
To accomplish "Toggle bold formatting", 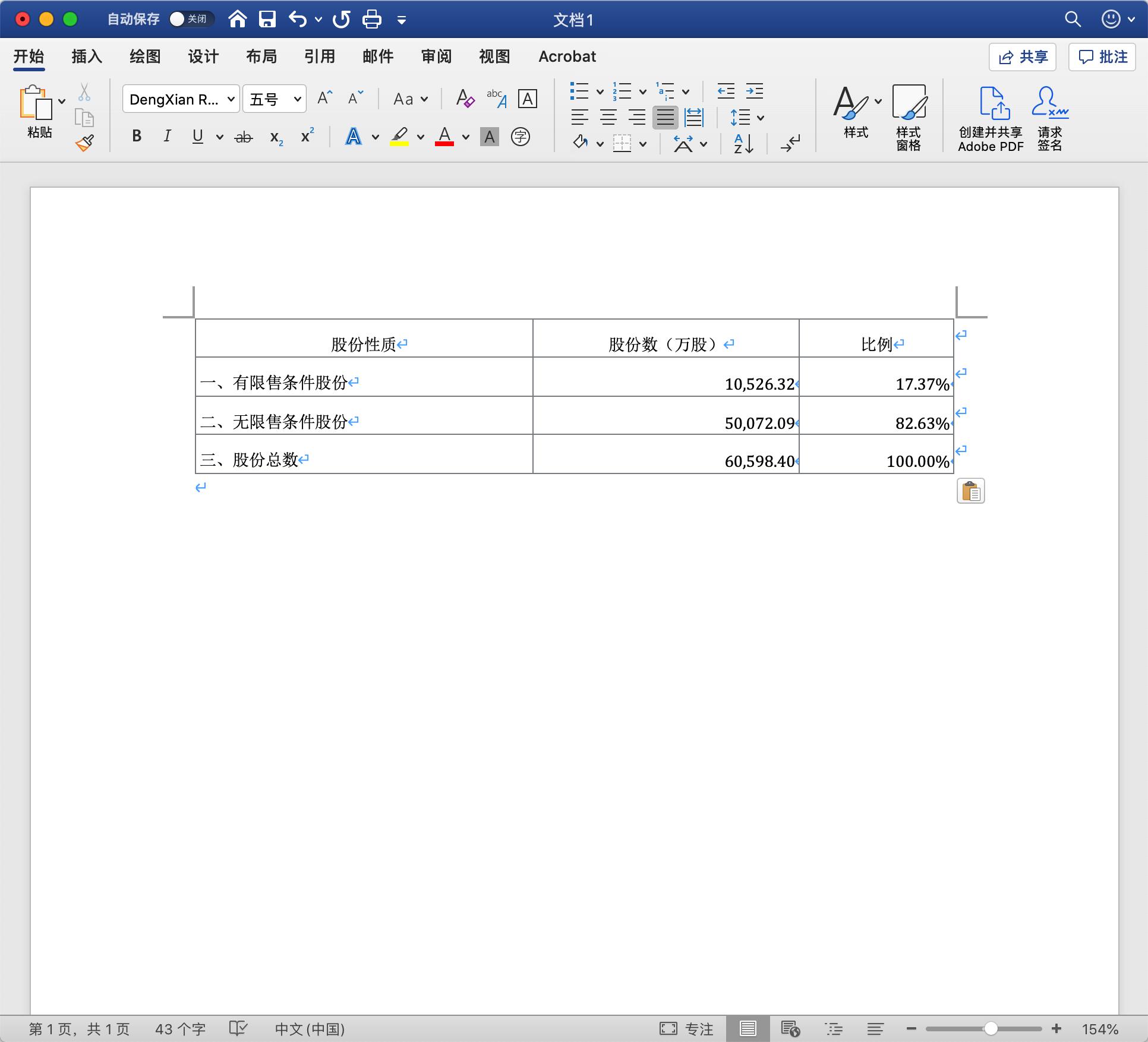I will point(136,137).
